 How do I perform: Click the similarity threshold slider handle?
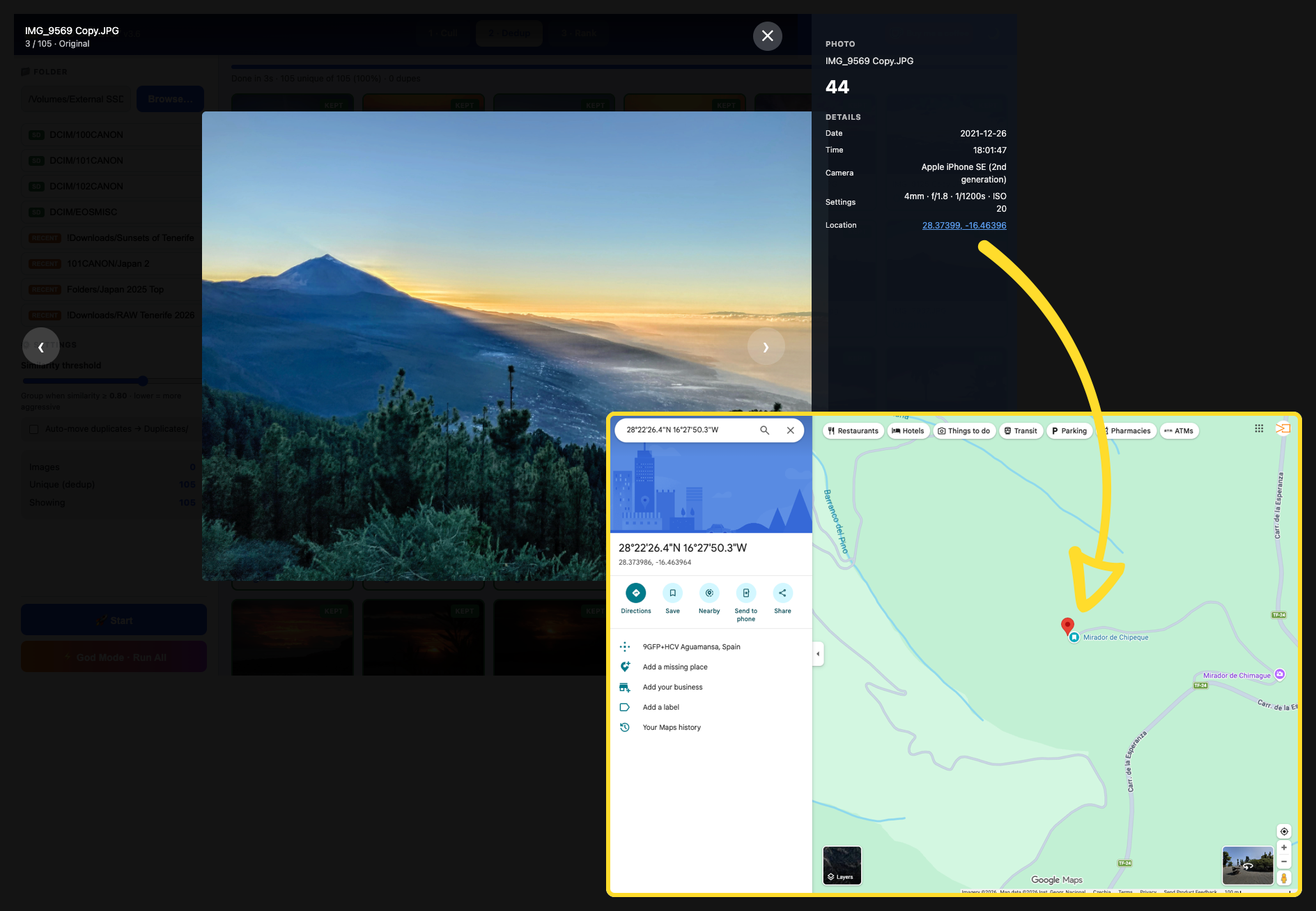click(143, 381)
